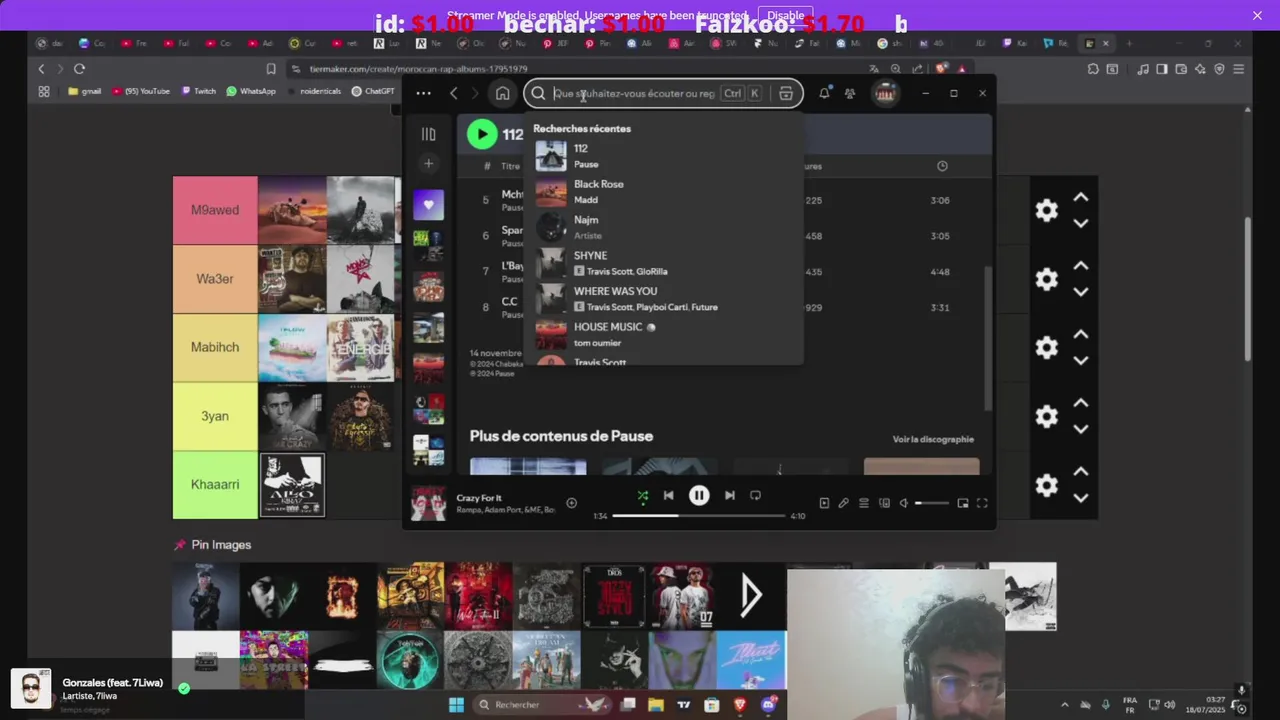Reload the tiermaker page
Screen dimensions: 1280x720
[79, 69]
